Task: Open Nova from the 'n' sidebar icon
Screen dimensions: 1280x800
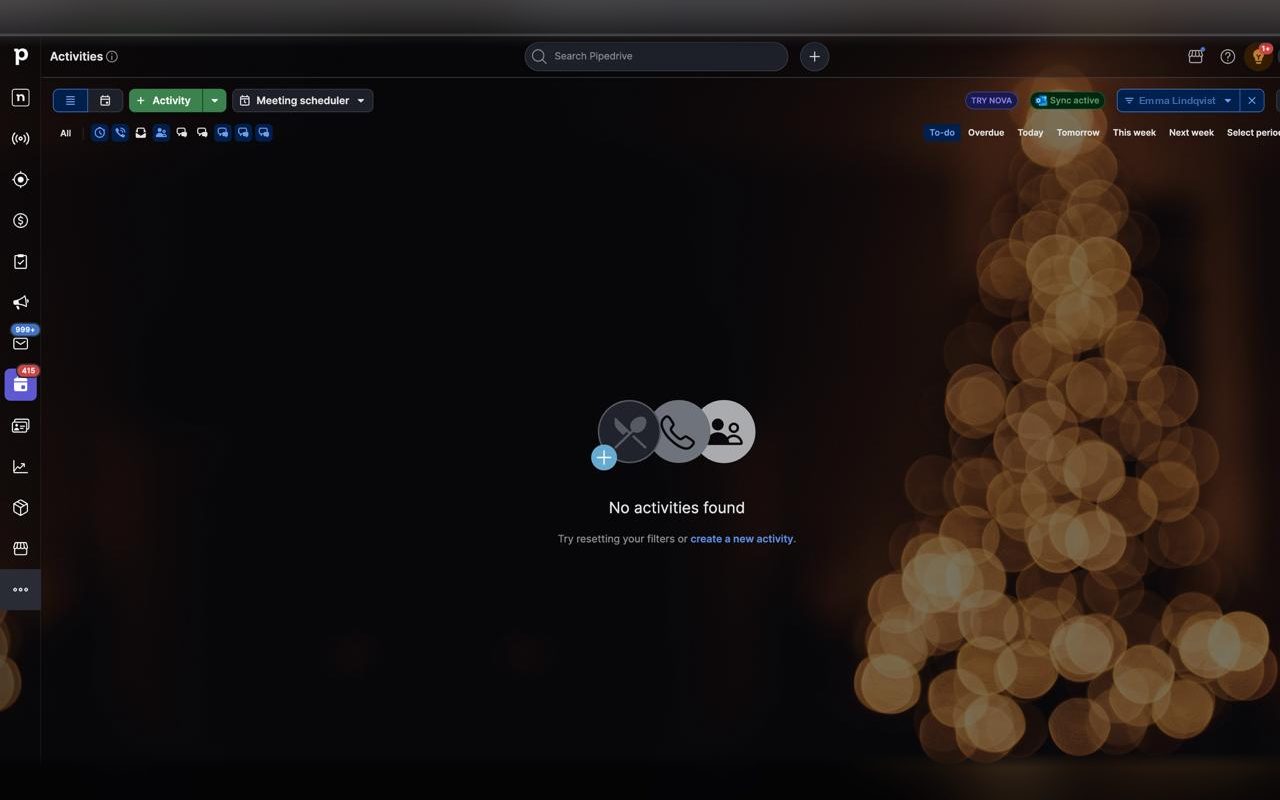Action: (x=20, y=98)
